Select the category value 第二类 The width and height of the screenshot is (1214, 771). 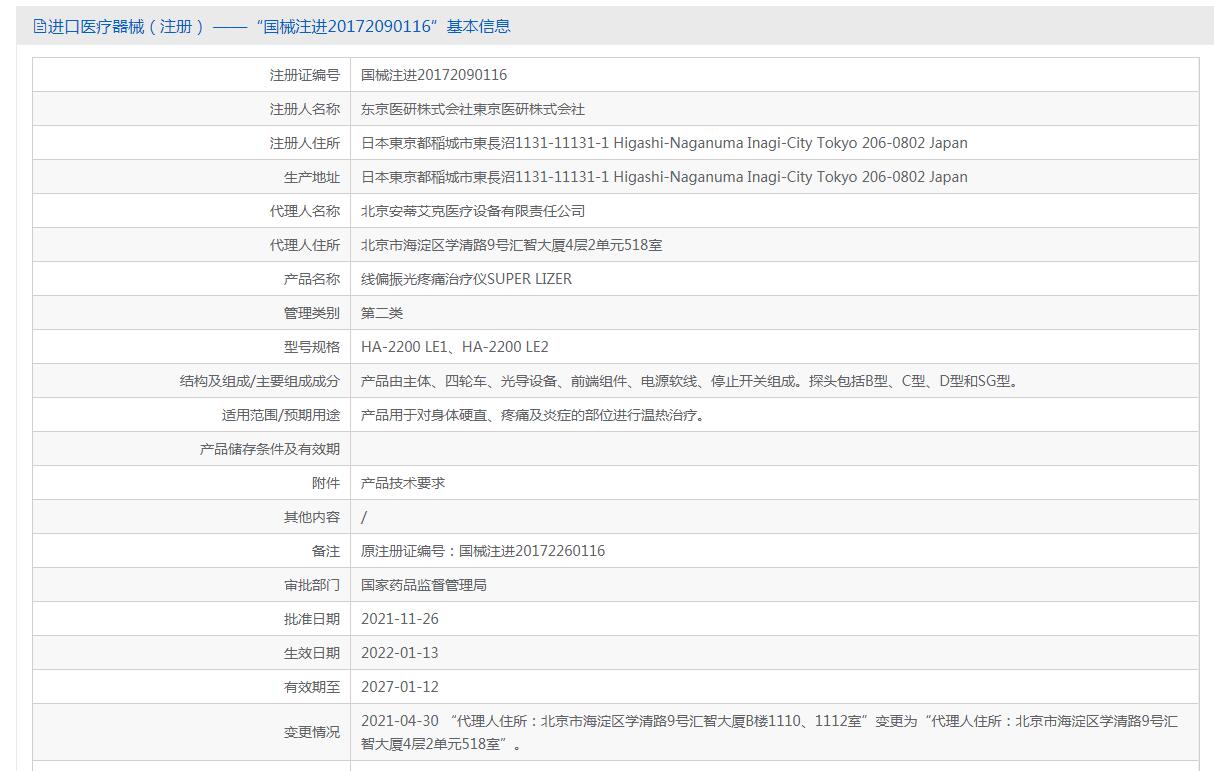tap(382, 313)
